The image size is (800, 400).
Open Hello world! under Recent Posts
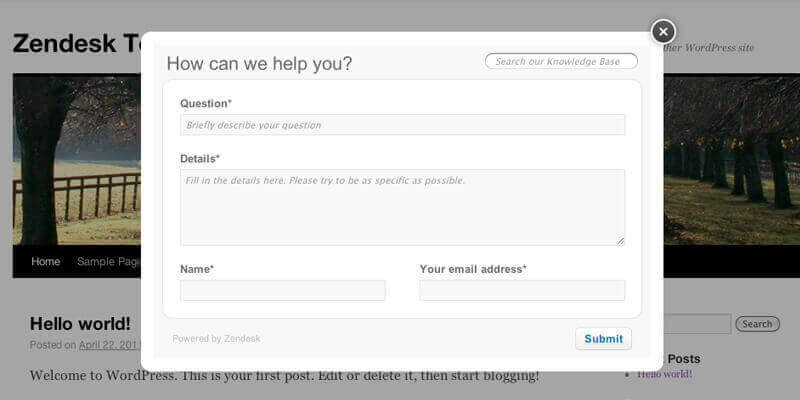[x=664, y=374]
